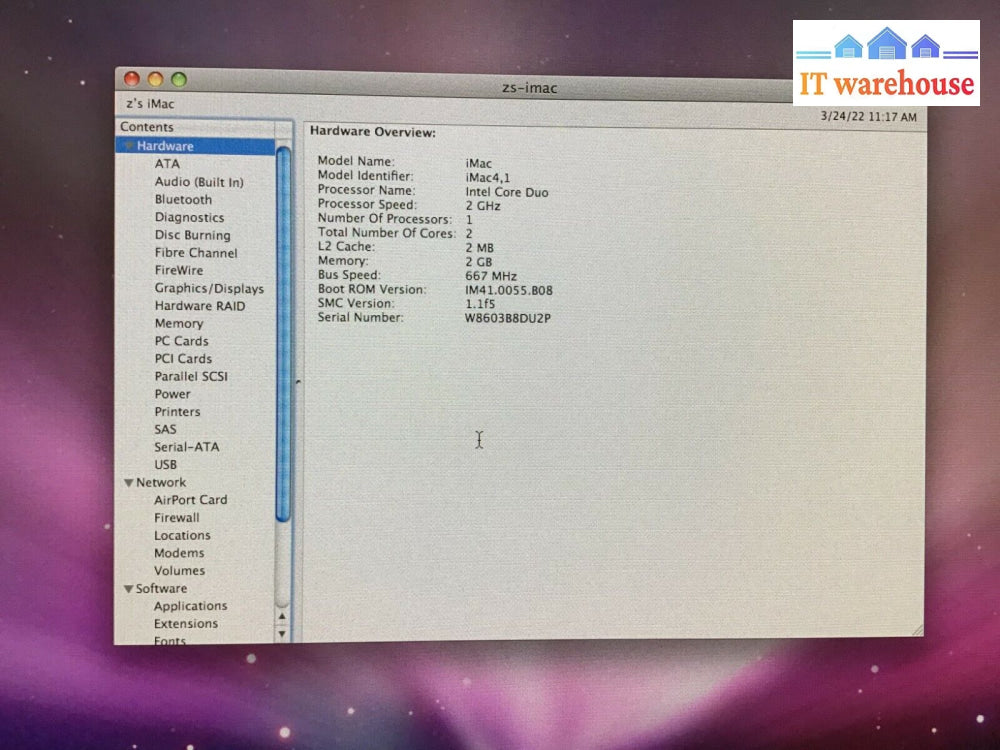Collapse the Network section triangle
The width and height of the screenshot is (1000, 750).
[129, 483]
